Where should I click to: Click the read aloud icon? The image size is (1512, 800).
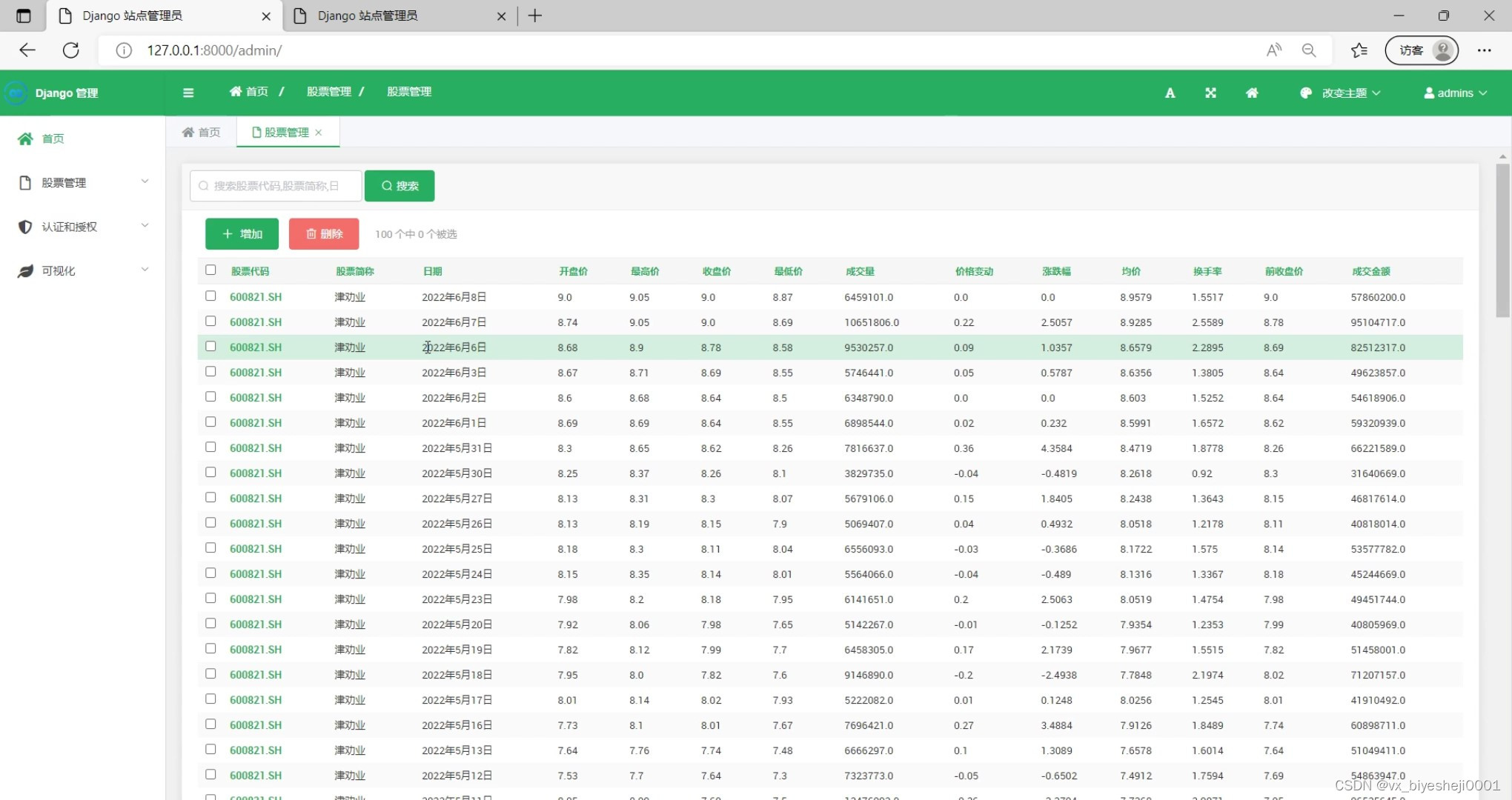[1274, 50]
